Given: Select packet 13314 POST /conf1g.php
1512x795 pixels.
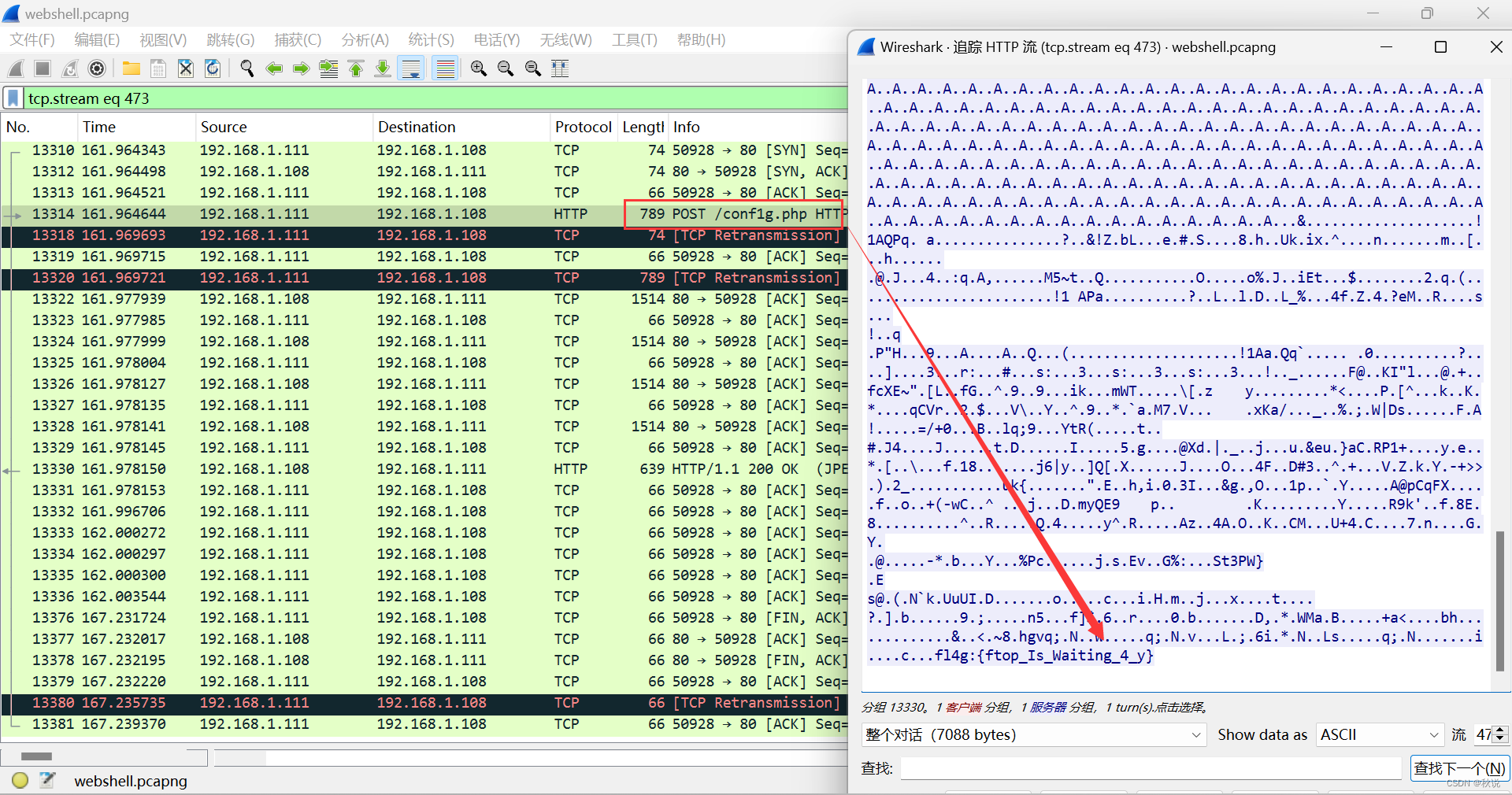Looking at the screenshot, I should coord(424,214).
